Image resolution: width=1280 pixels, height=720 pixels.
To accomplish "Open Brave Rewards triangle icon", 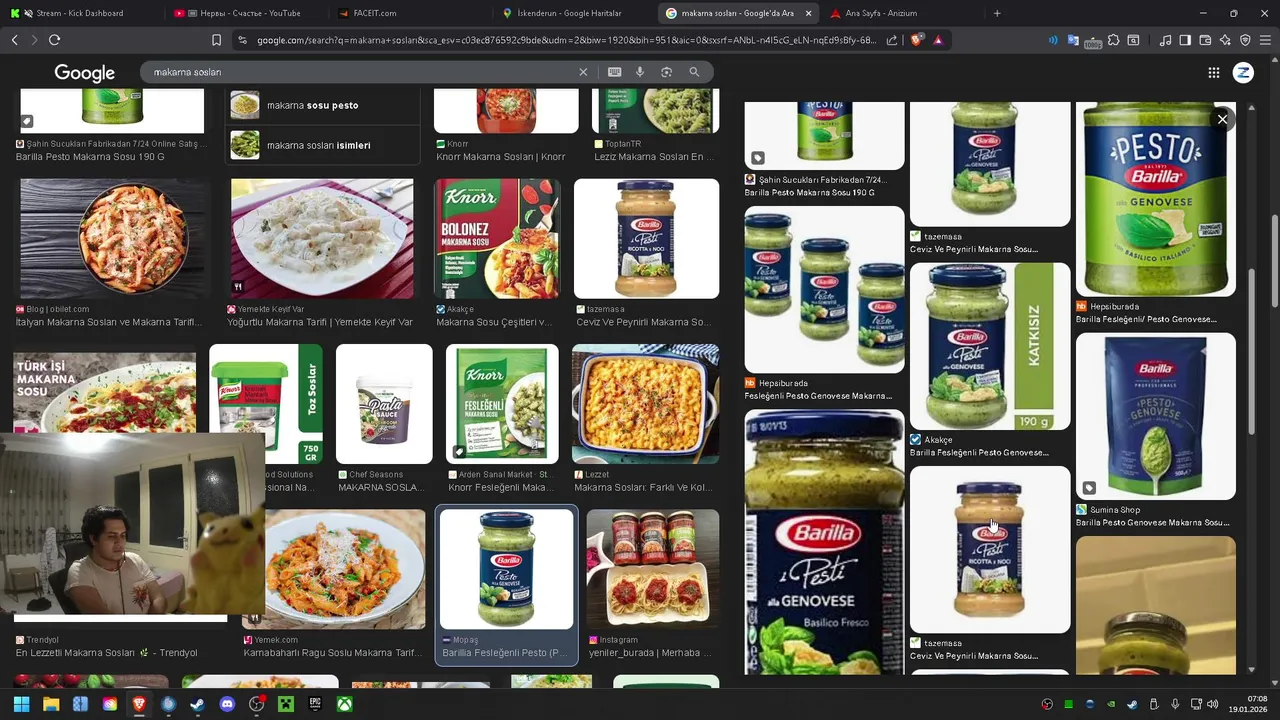I will (x=938, y=40).
